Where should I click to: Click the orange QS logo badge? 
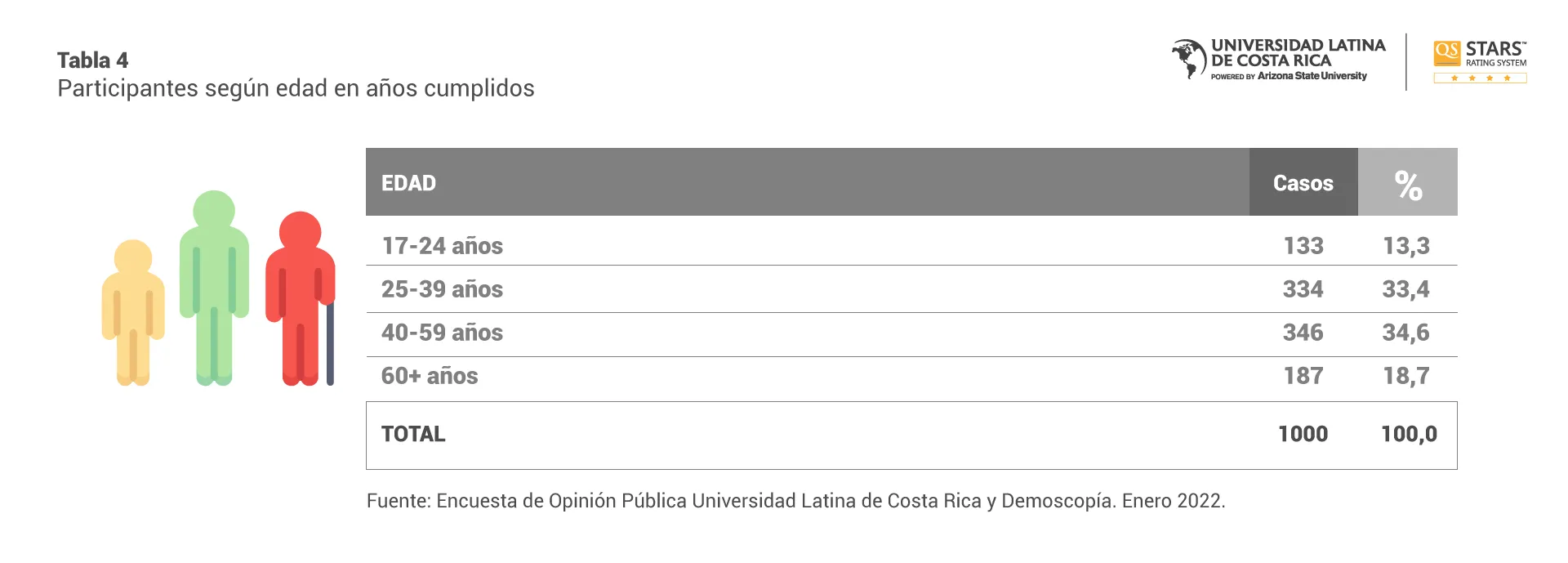[x=1447, y=52]
